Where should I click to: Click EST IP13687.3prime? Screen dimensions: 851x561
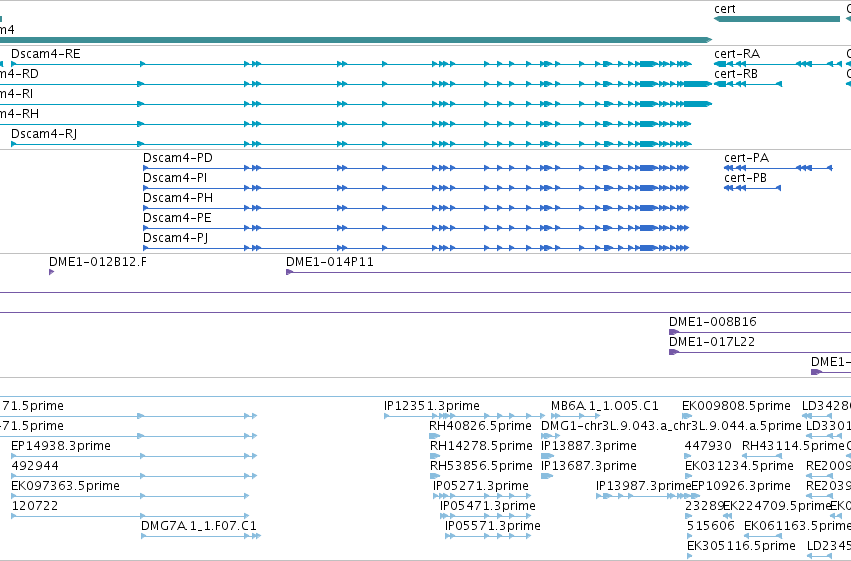589,466
